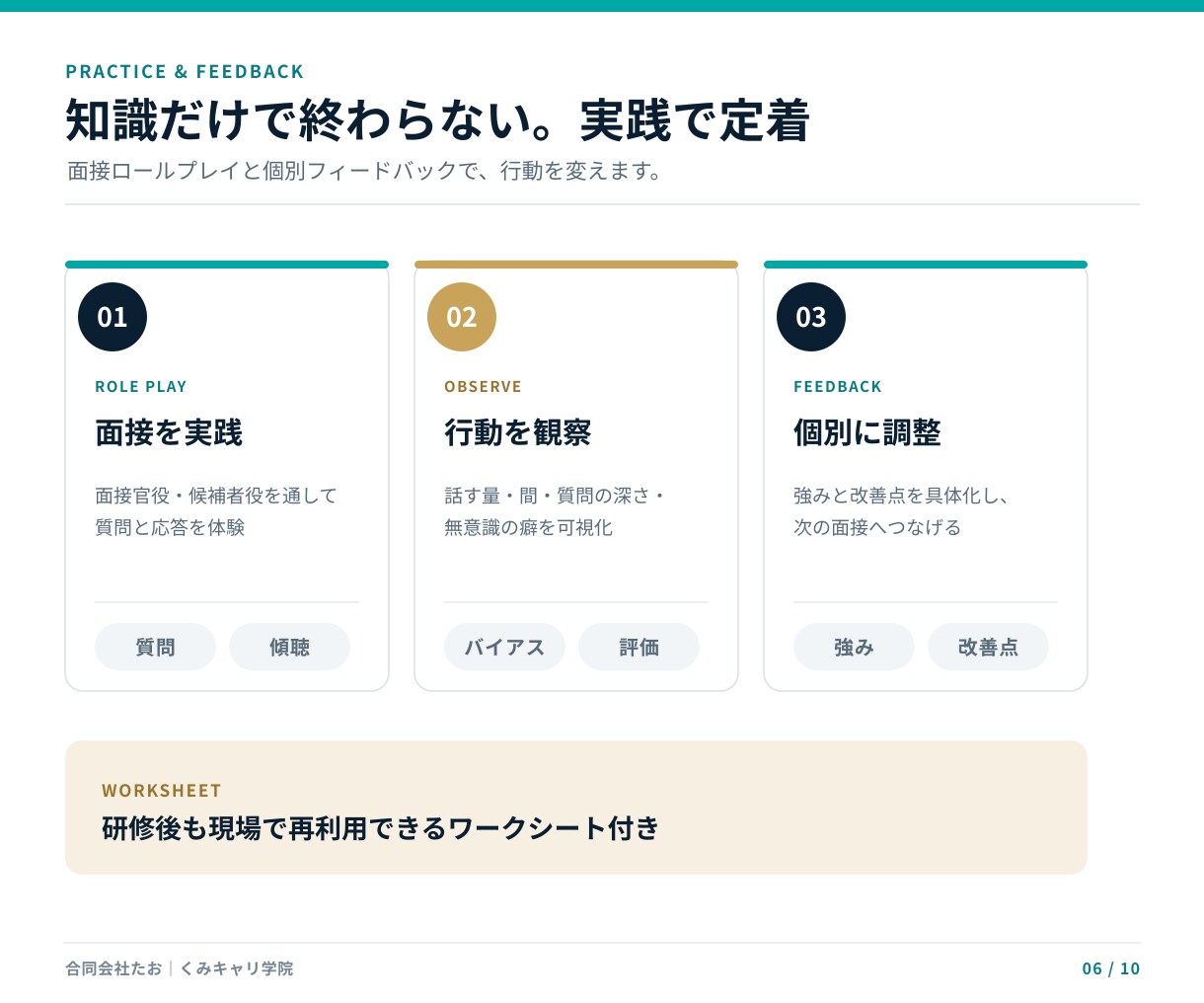
Task: Click the text 面接官役・候補者役を通して
Action: (x=216, y=496)
